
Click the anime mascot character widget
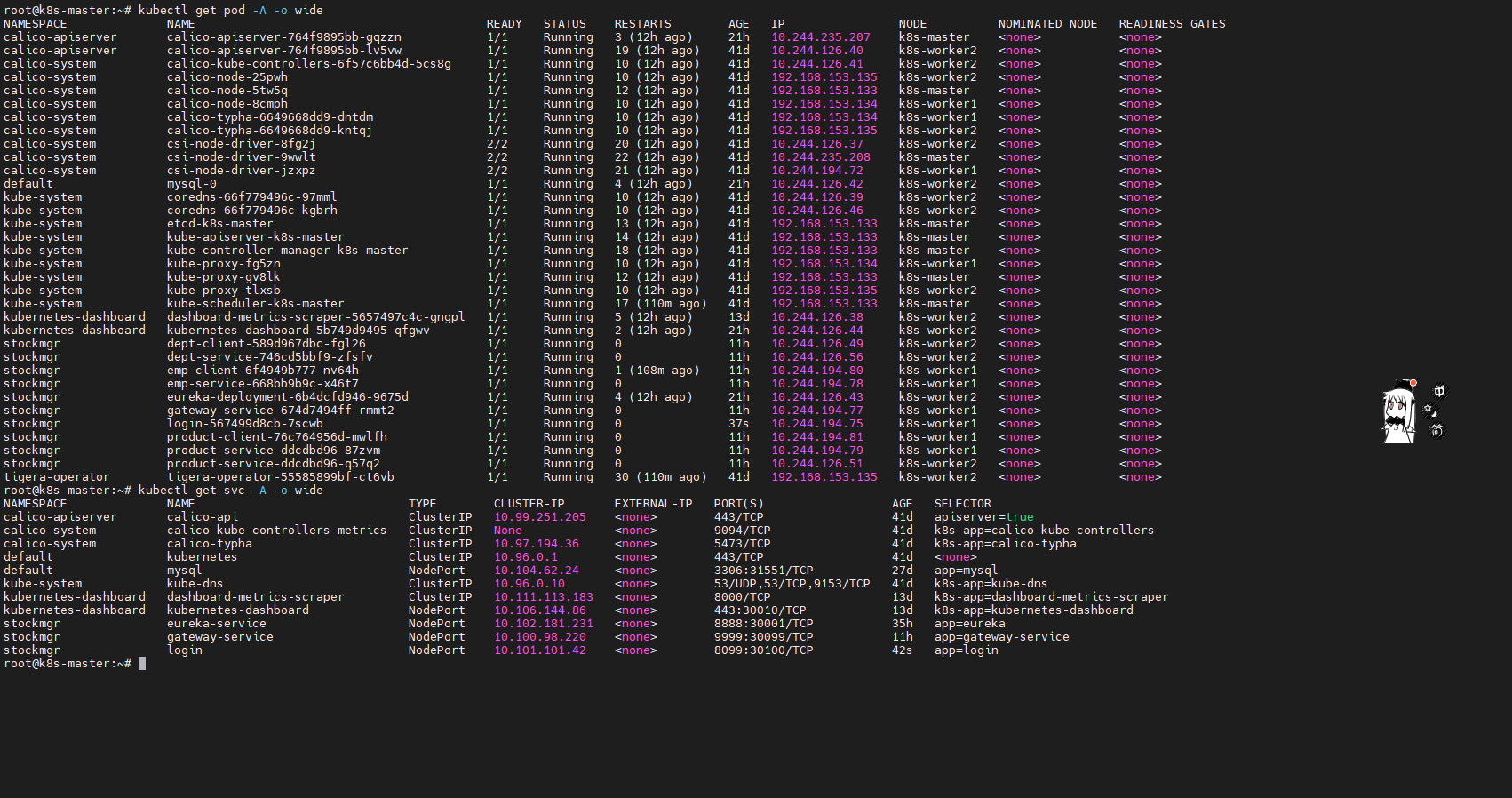point(1398,415)
